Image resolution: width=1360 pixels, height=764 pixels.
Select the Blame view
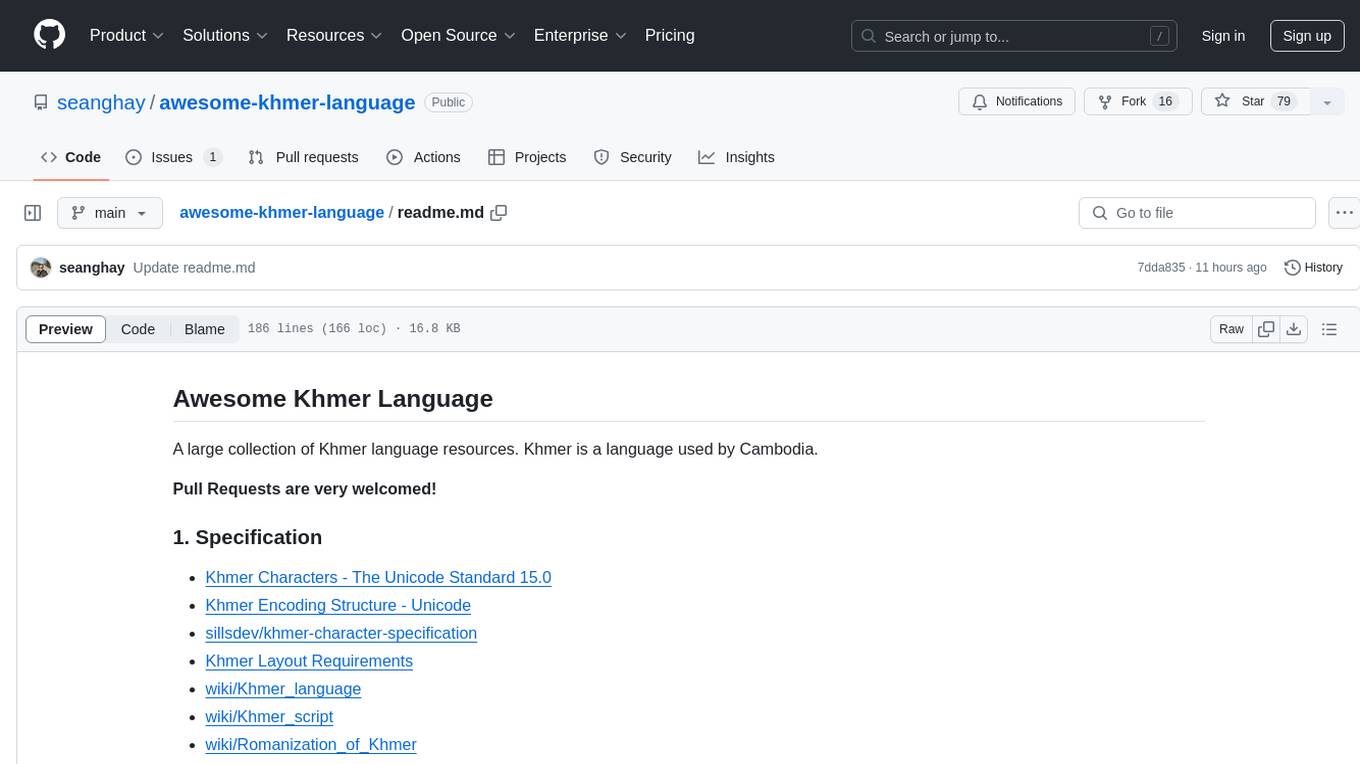point(205,329)
